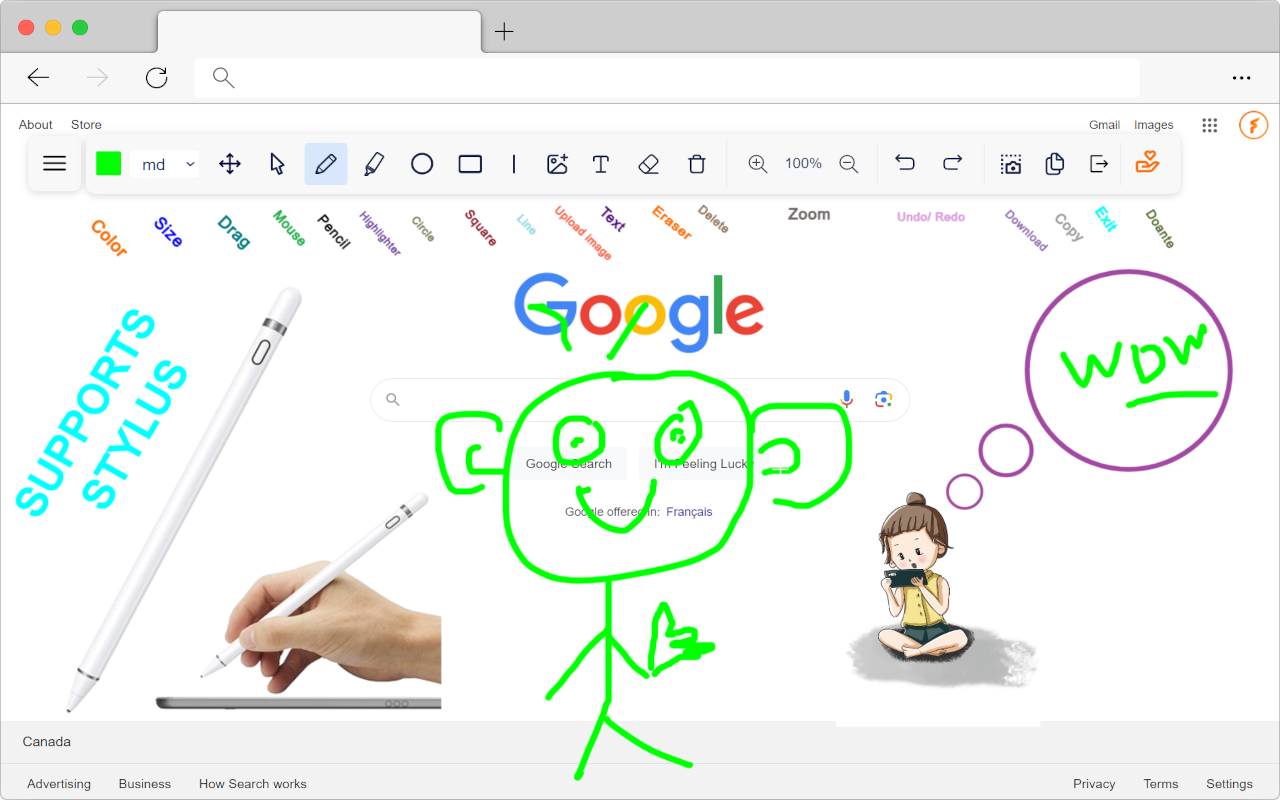The height and width of the screenshot is (800, 1280).
Task: Select the Highlighter tool
Action: point(374,164)
